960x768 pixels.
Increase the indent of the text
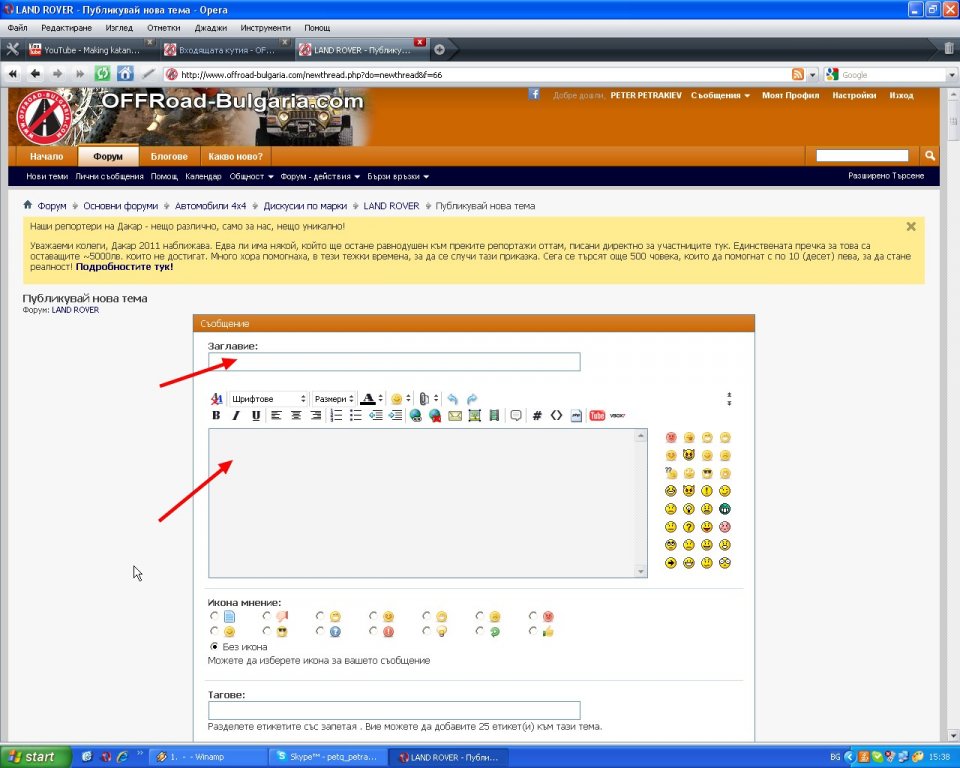(x=396, y=416)
